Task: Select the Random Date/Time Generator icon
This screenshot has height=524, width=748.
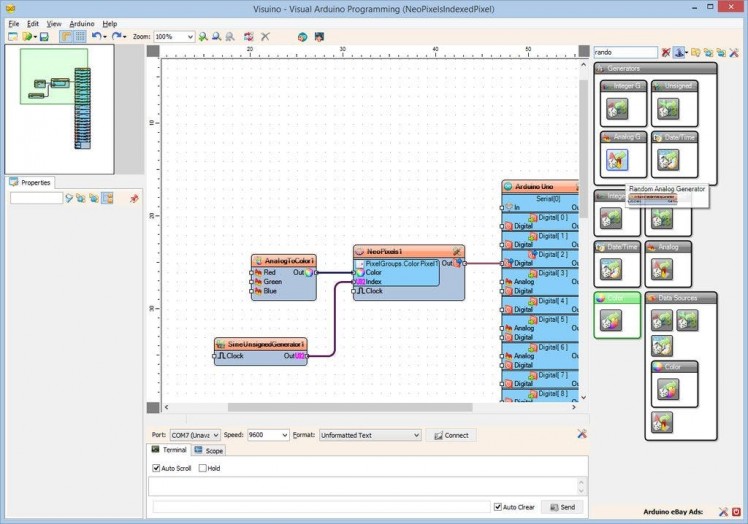Action: pos(668,159)
